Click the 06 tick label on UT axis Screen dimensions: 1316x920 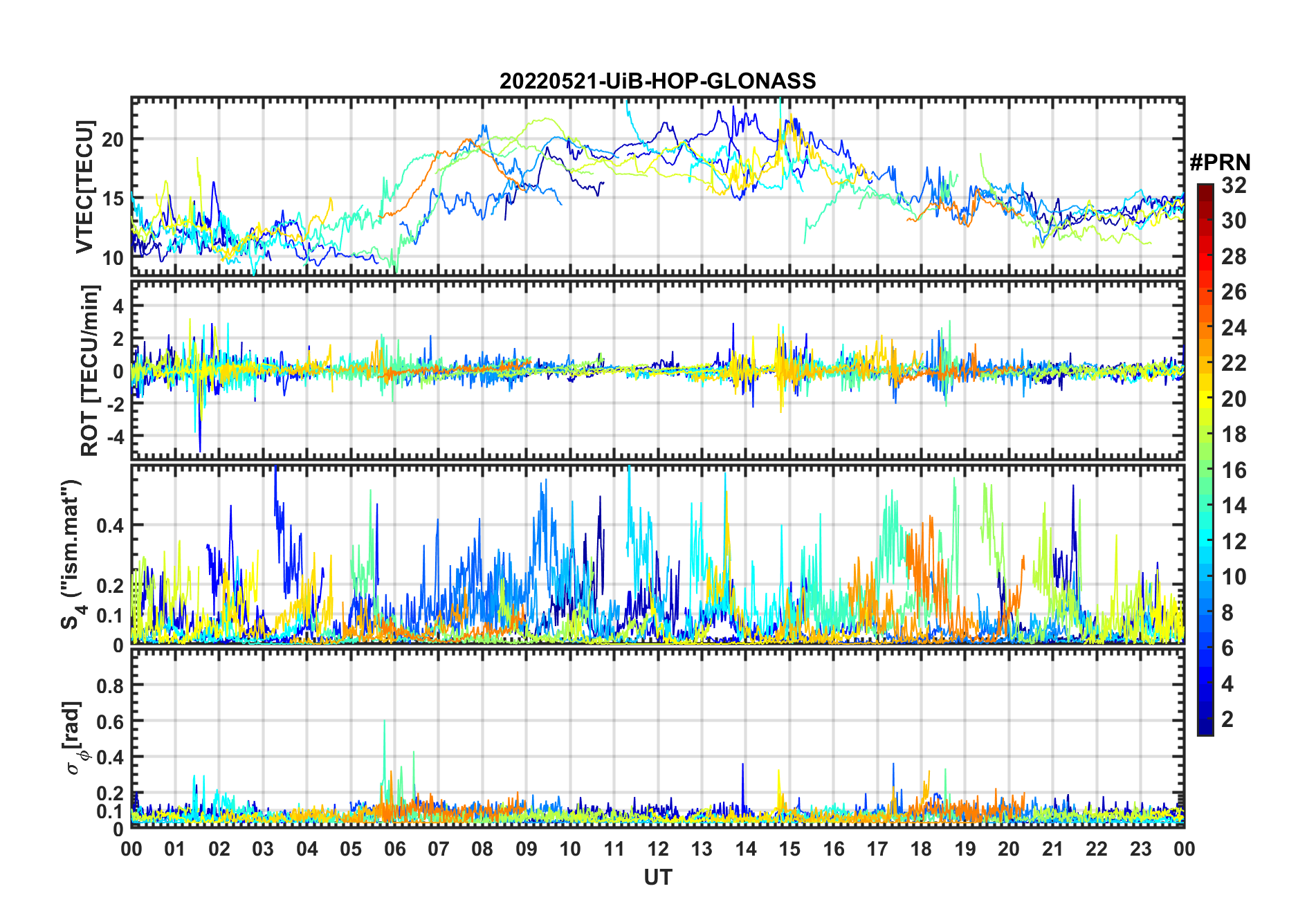click(x=394, y=849)
